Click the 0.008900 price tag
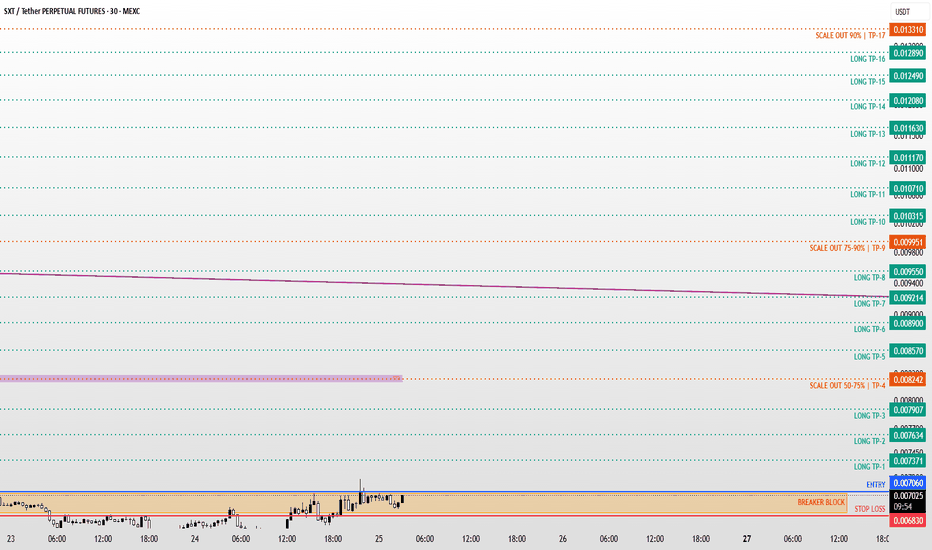932x550 pixels. 908,324
